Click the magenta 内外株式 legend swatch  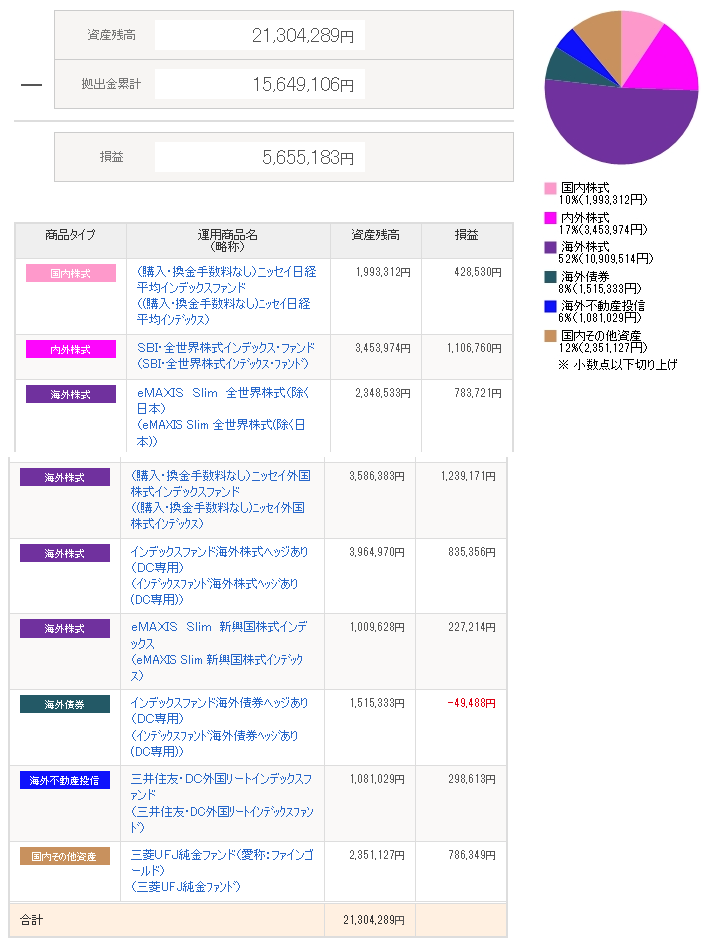(x=550, y=217)
